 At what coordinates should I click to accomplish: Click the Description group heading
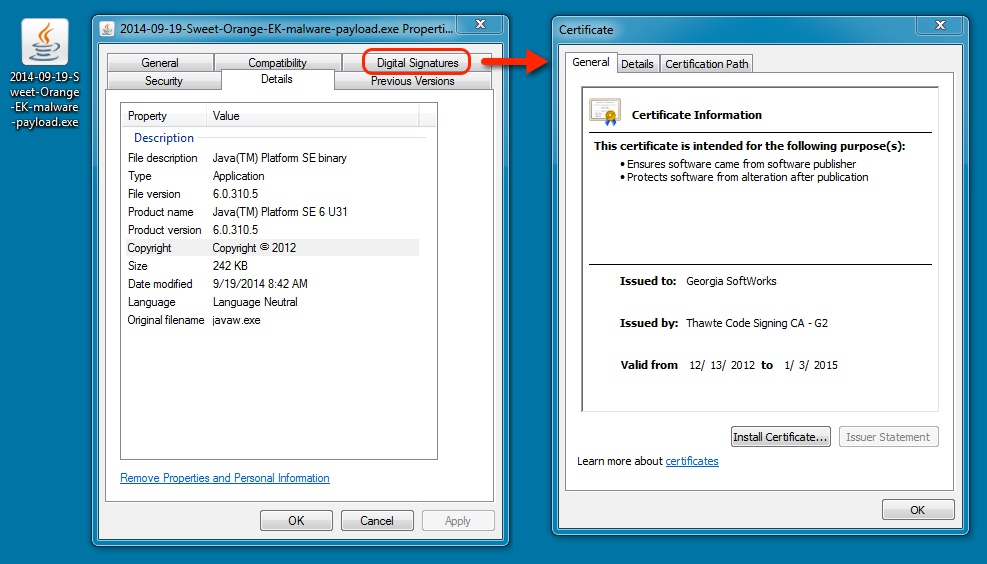[164, 138]
